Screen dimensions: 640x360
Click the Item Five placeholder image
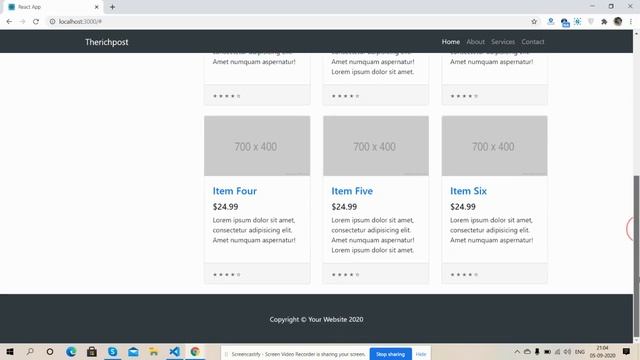click(x=376, y=146)
